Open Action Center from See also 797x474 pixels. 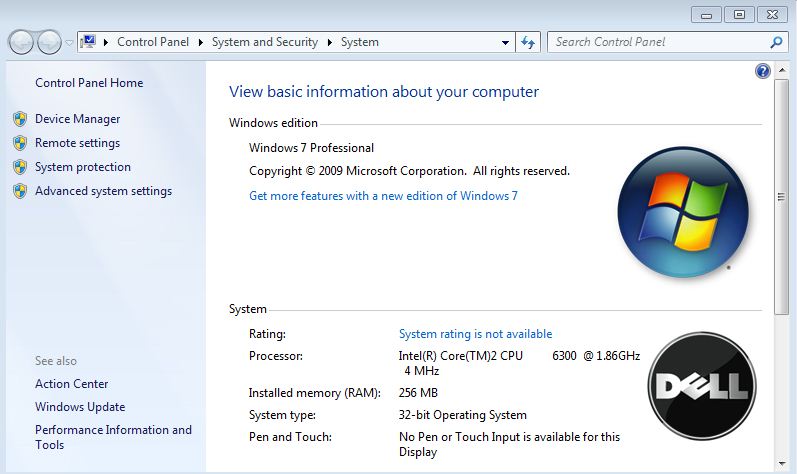72,384
